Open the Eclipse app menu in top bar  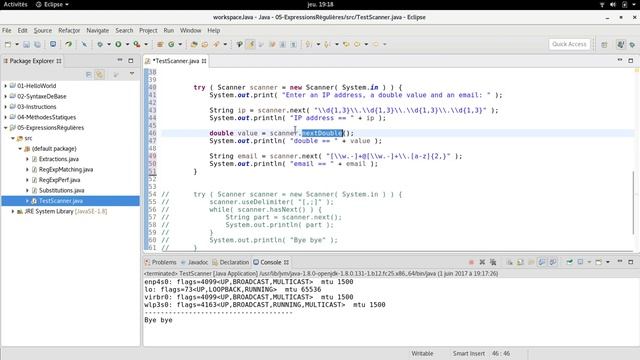52,4
